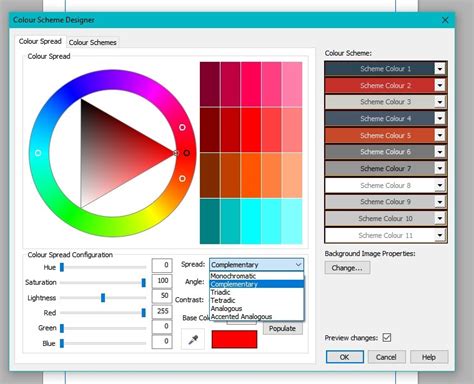
Task: Click the cyan complementary marker on wheel
Action: pyautogui.click(x=38, y=153)
